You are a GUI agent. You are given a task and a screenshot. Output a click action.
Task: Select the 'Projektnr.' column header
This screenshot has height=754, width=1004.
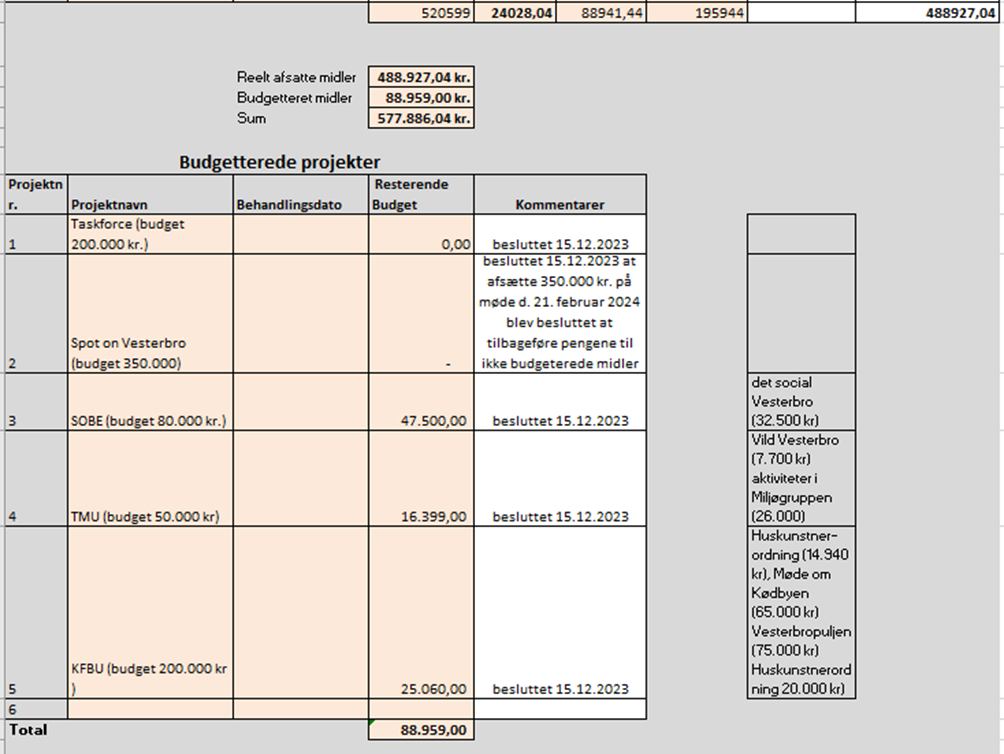coord(36,195)
